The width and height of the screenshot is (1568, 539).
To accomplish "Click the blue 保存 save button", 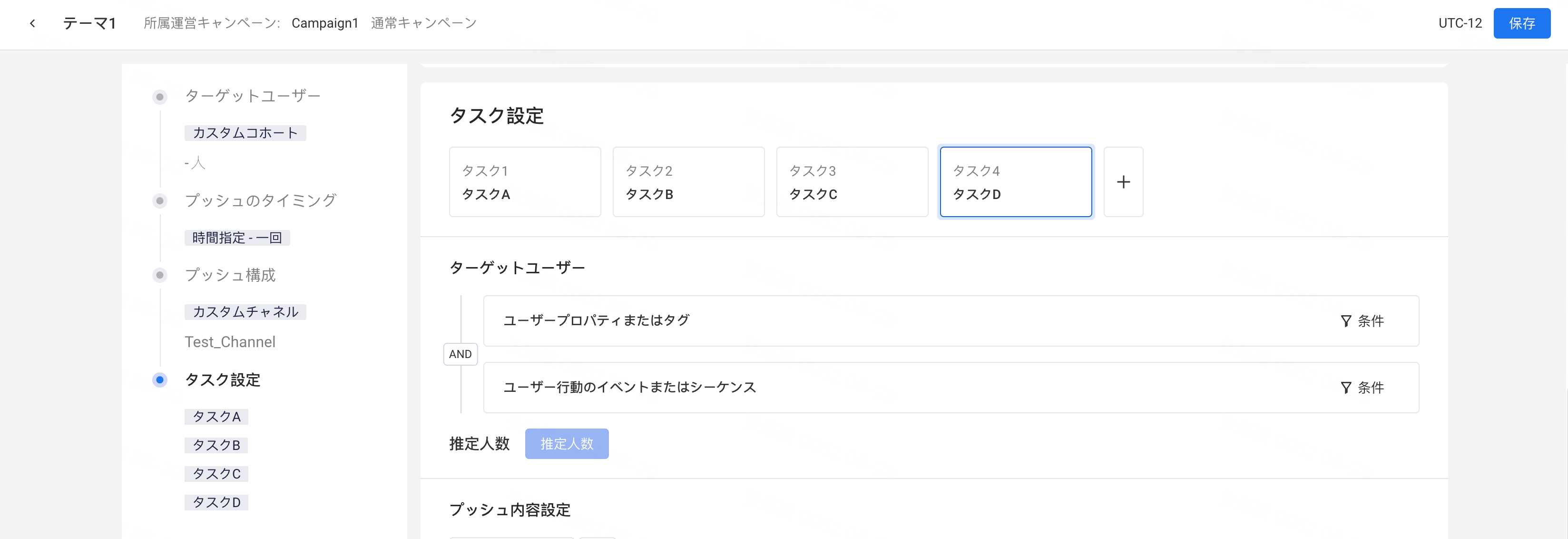I will coord(1522,23).
